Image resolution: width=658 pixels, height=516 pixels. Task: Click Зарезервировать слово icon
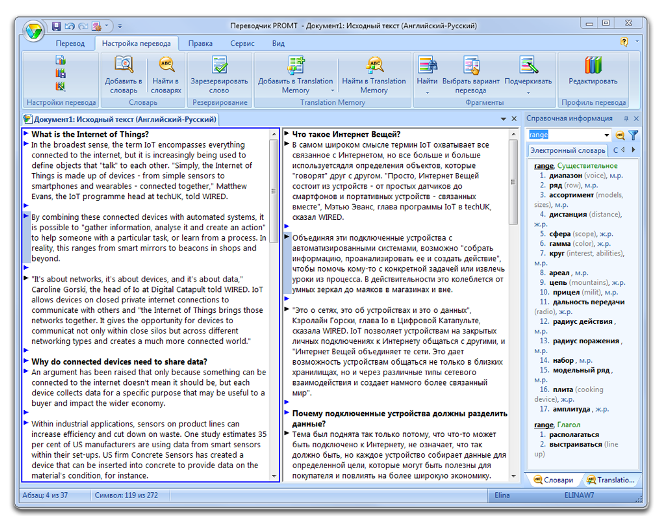click(219, 65)
